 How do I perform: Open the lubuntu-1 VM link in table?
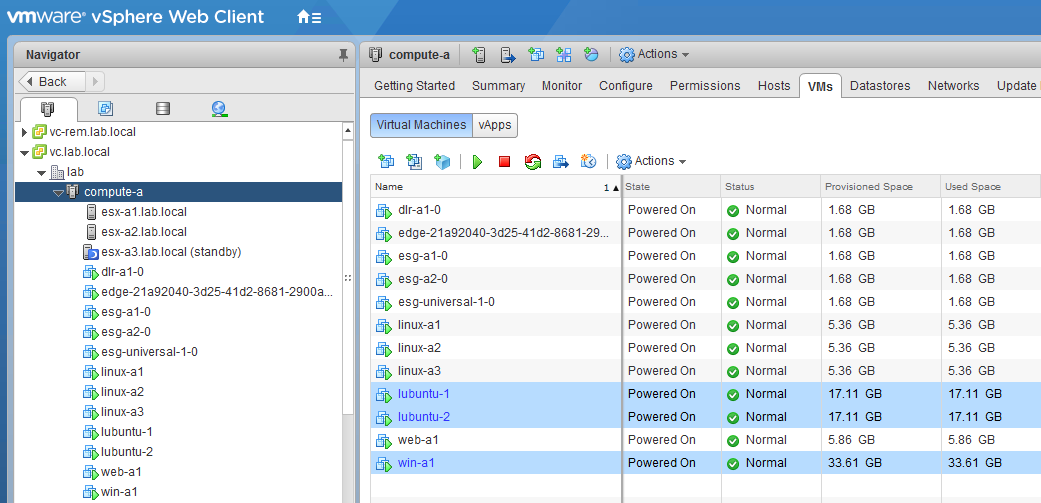[x=423, y=394]
